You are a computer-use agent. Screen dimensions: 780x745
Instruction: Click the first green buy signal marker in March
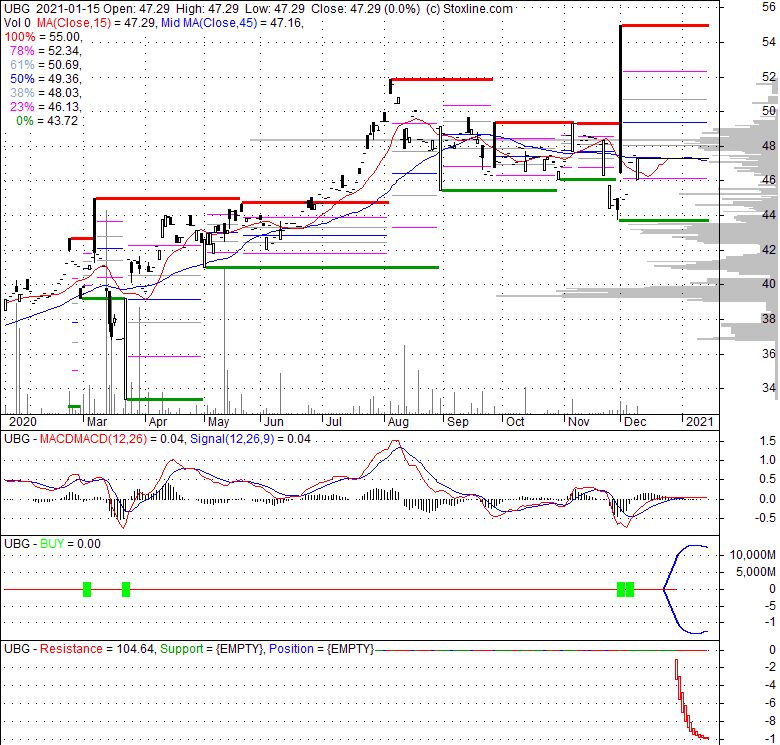pos(87,589)
